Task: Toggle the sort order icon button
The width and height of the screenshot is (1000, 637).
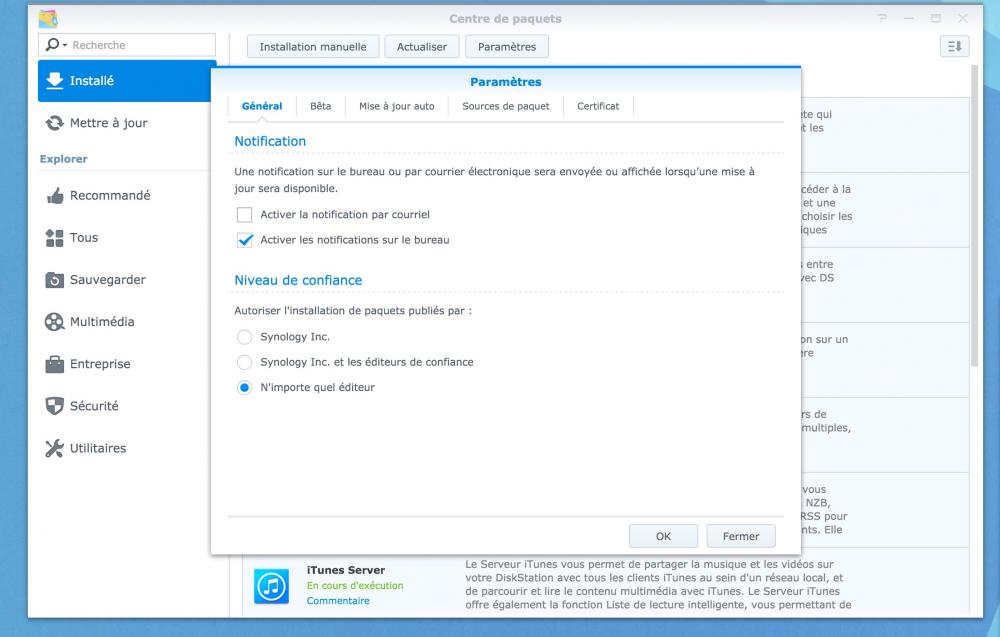Action: point(954,47)
